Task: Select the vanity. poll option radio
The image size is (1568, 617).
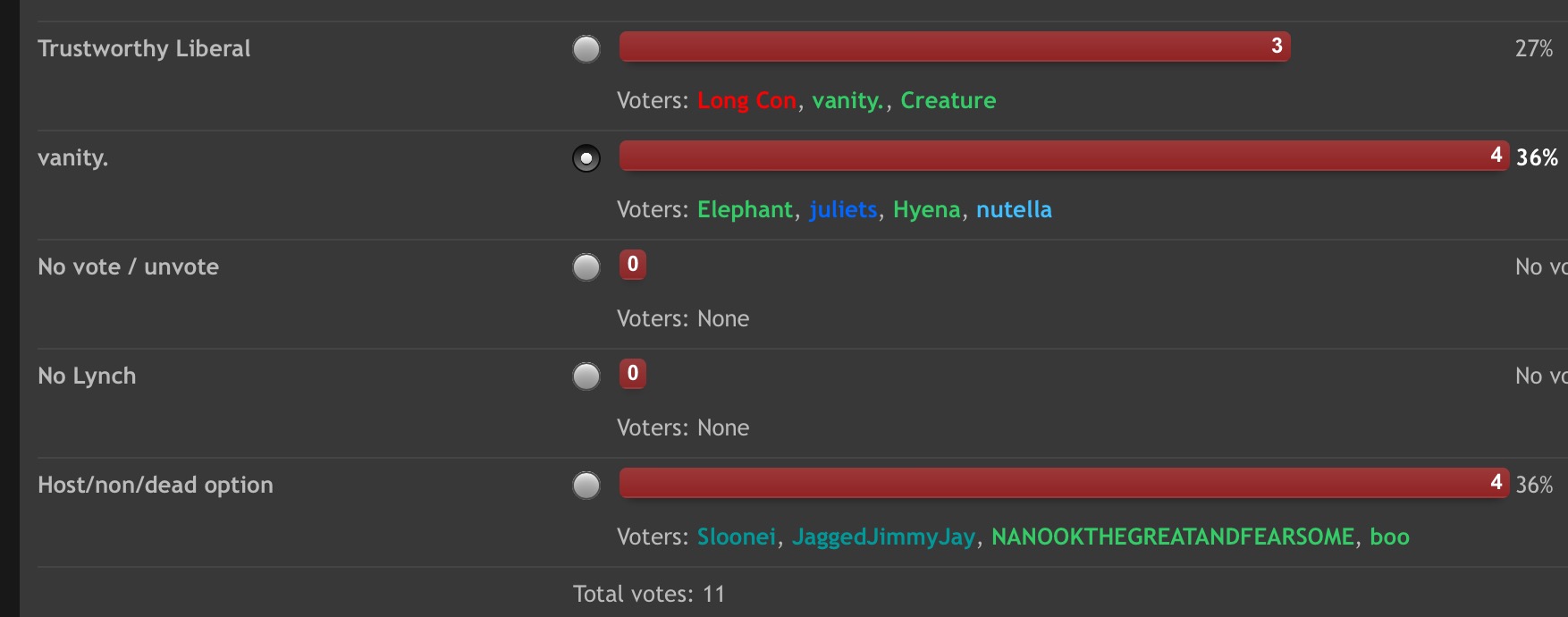Action: [x=586, y=158]
